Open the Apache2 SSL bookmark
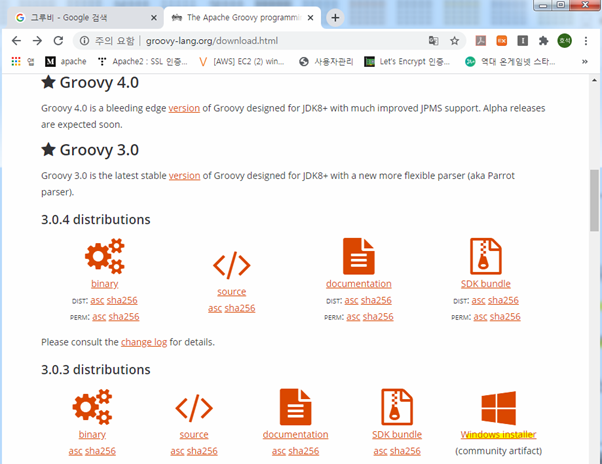 (x=142, y=61)
